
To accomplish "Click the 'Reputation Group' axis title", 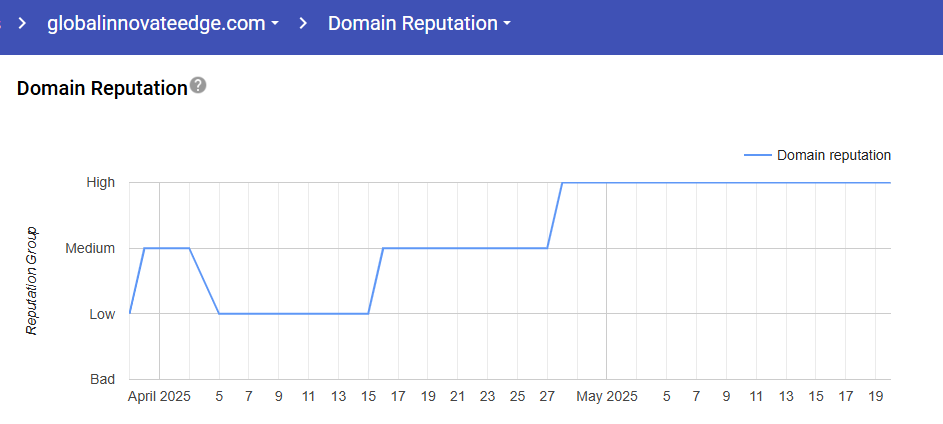I will [x=31, y=281].
